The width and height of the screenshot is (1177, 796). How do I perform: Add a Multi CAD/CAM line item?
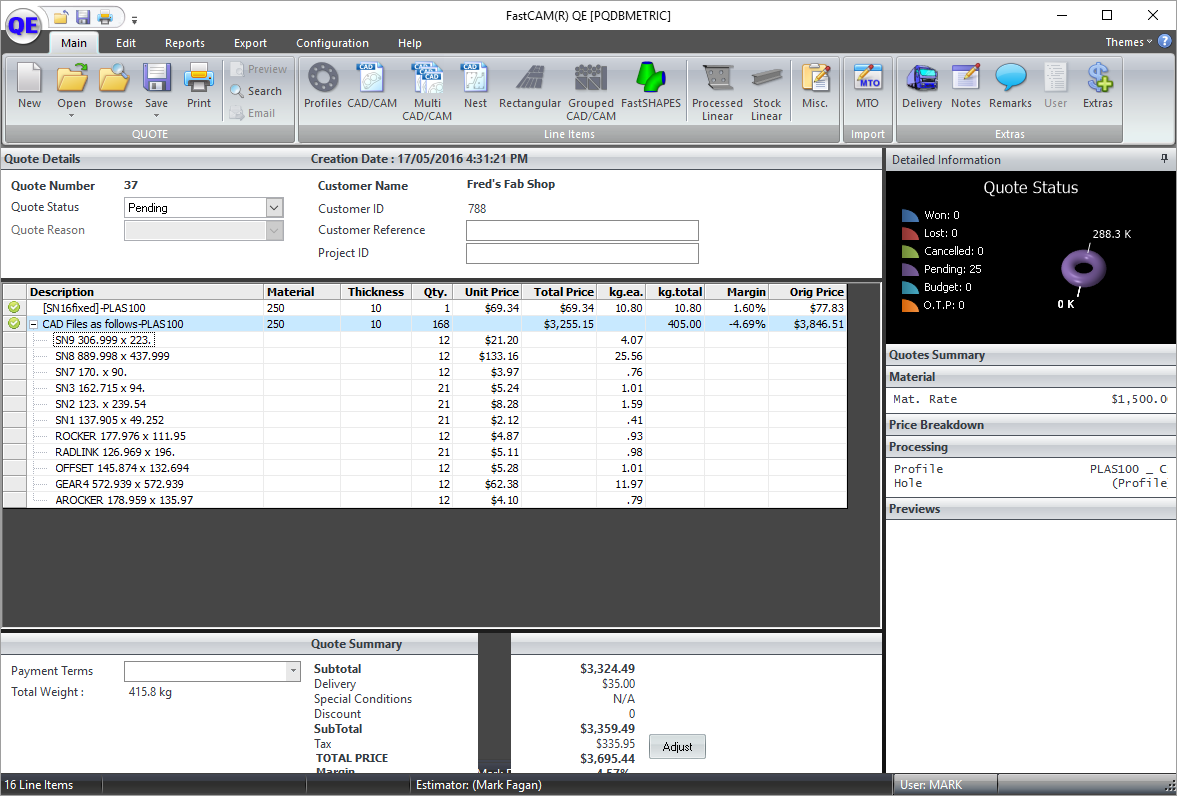pyautogui.click(x=427, y=92)
